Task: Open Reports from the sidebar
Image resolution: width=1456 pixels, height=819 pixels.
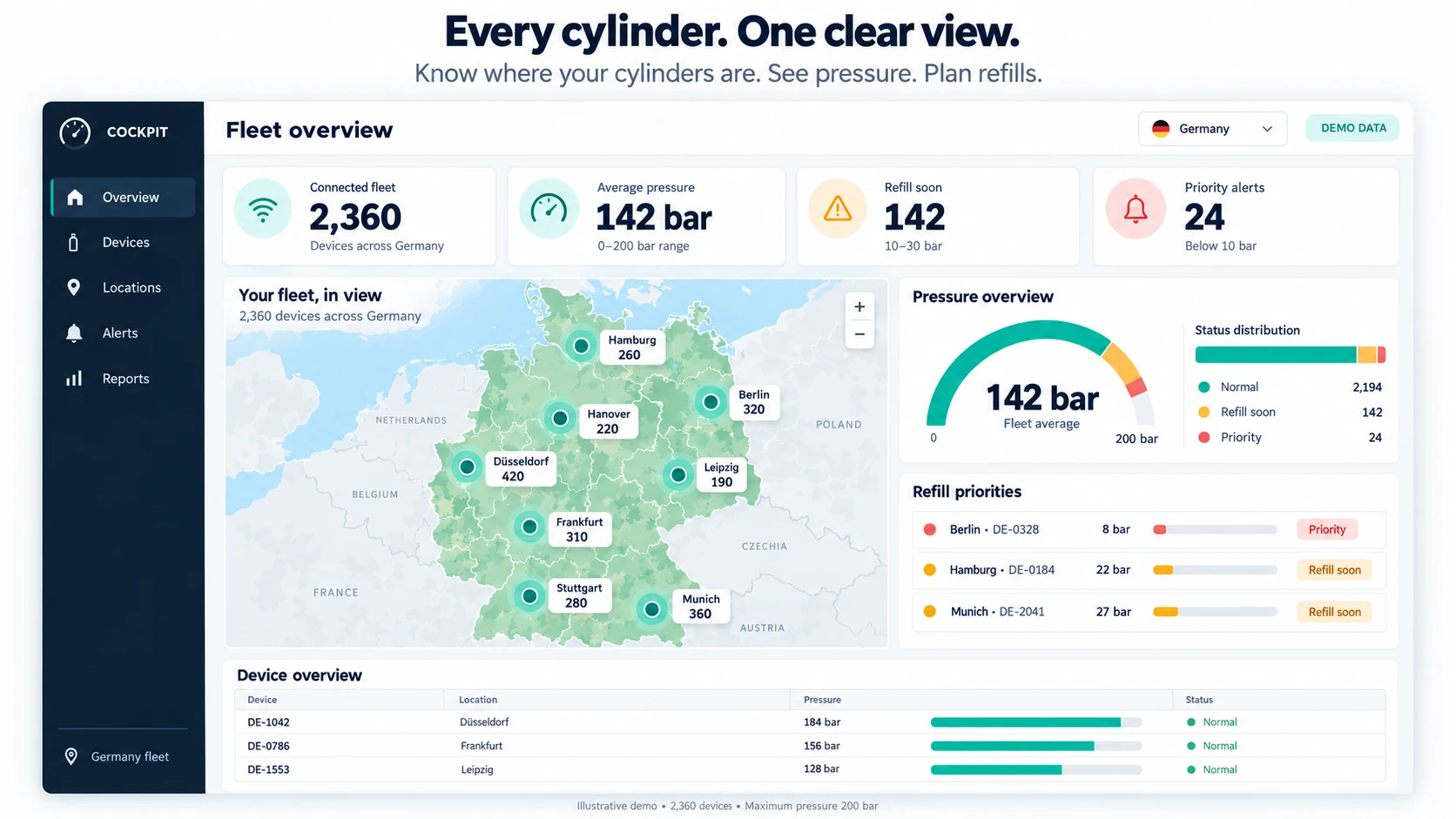Action: [123, 379]
